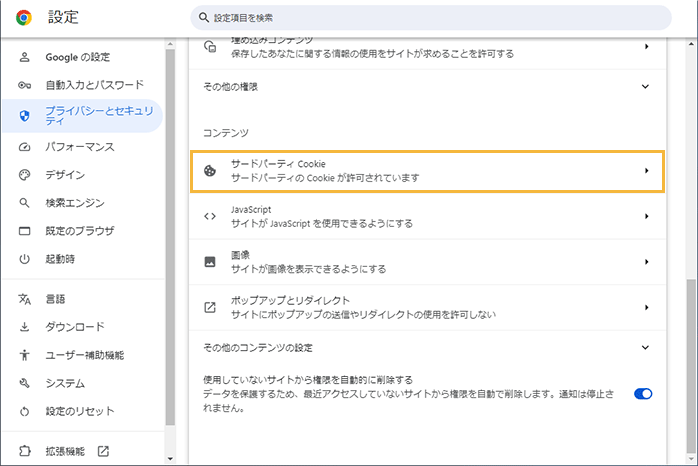Expand その他の権限 chevron
The image size is (698, 466).
(645, 86)
